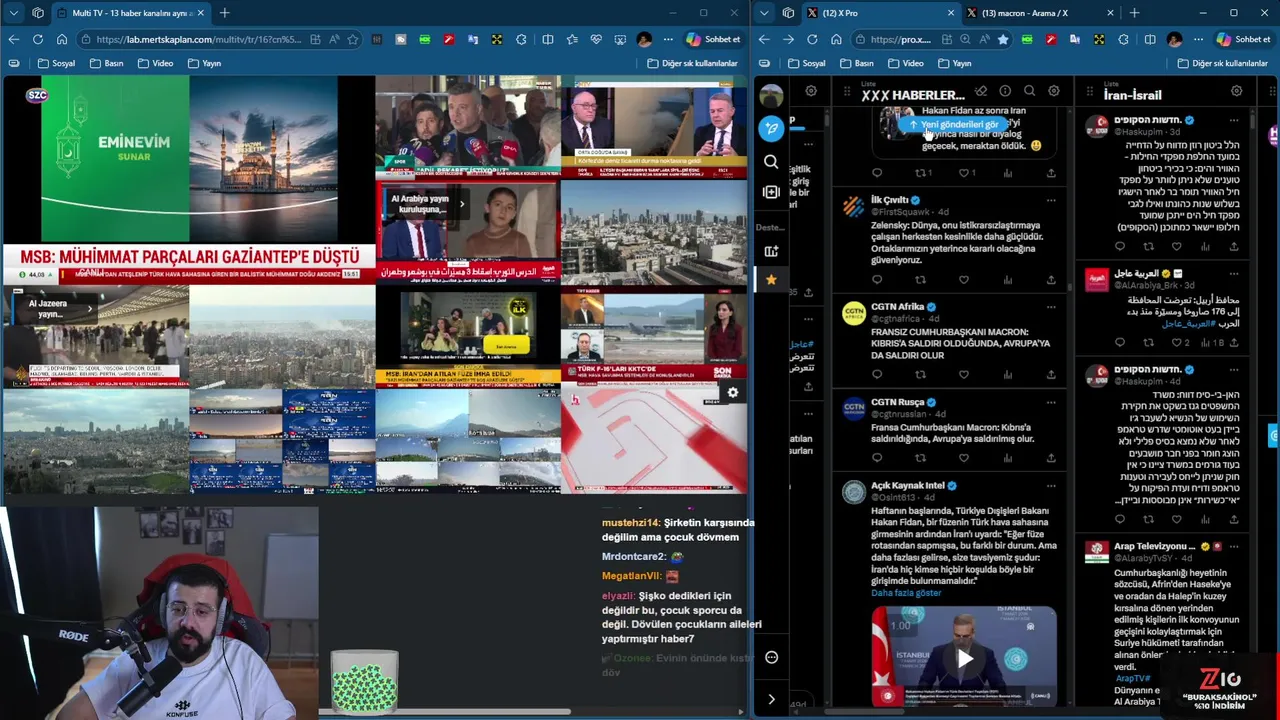This screenshot has width=1280, height=720.
Task: Play the Hakan Fidan video
Action: [x=964, y=658]
